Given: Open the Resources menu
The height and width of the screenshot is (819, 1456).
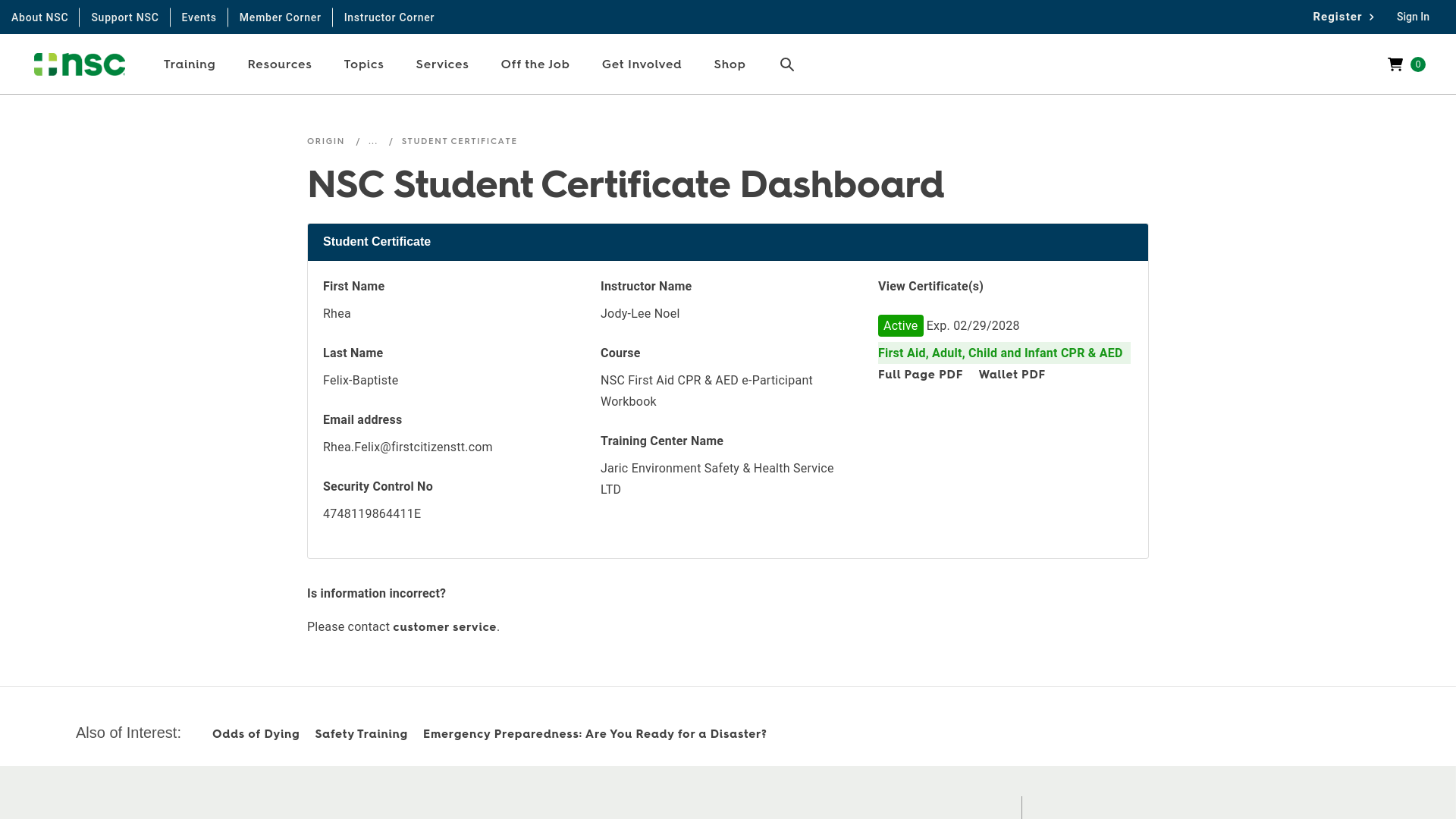Looking at the screenshot, I should point(280,64).
